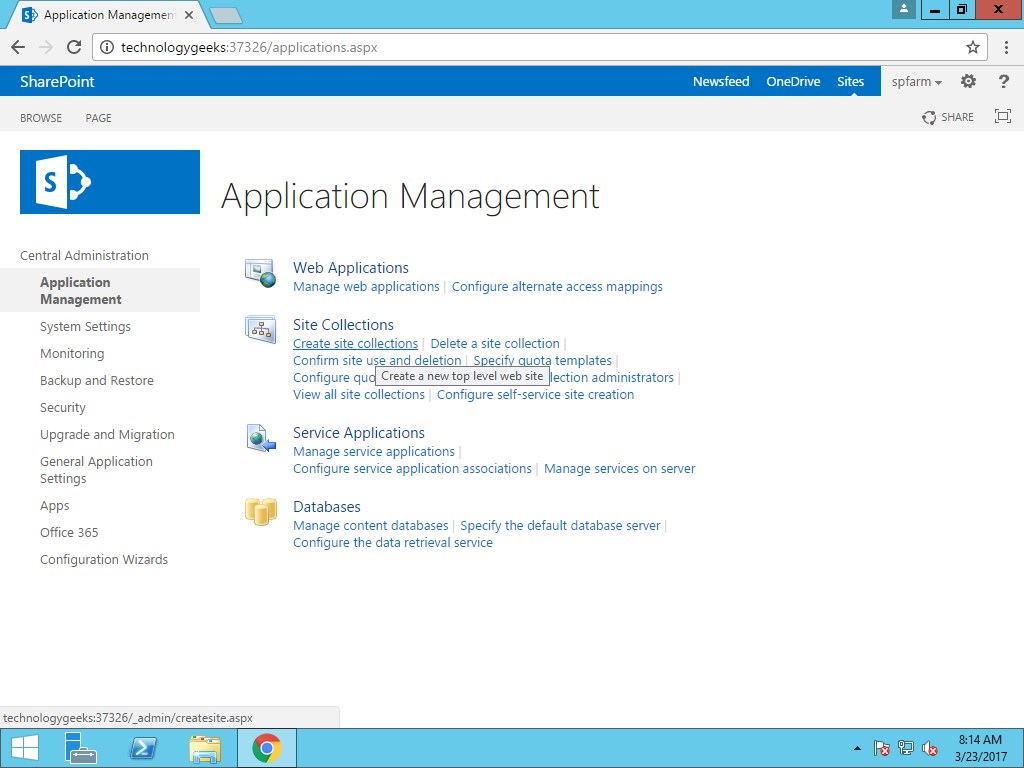Viewport: 1024px width, 768px height.
Task: Open PowerShell from the taskbar
Action: click(143, 748)
